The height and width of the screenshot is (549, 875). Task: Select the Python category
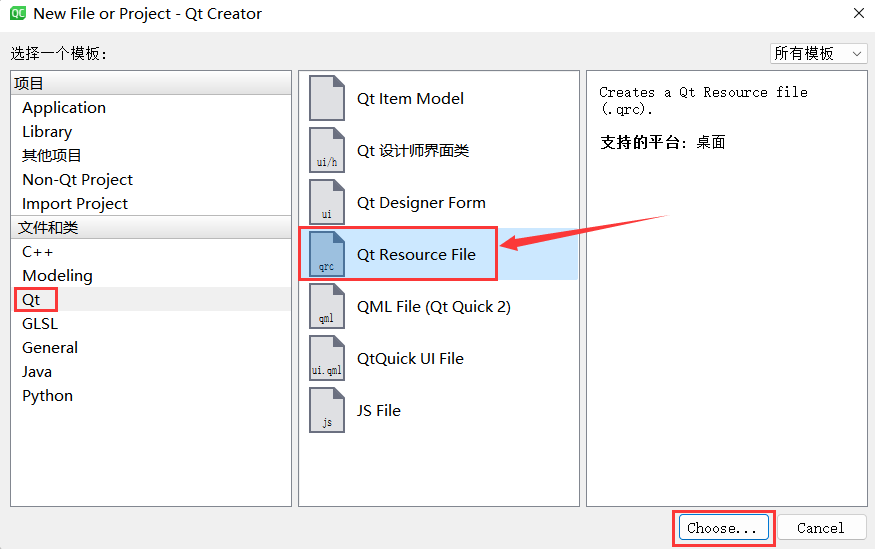47,396
